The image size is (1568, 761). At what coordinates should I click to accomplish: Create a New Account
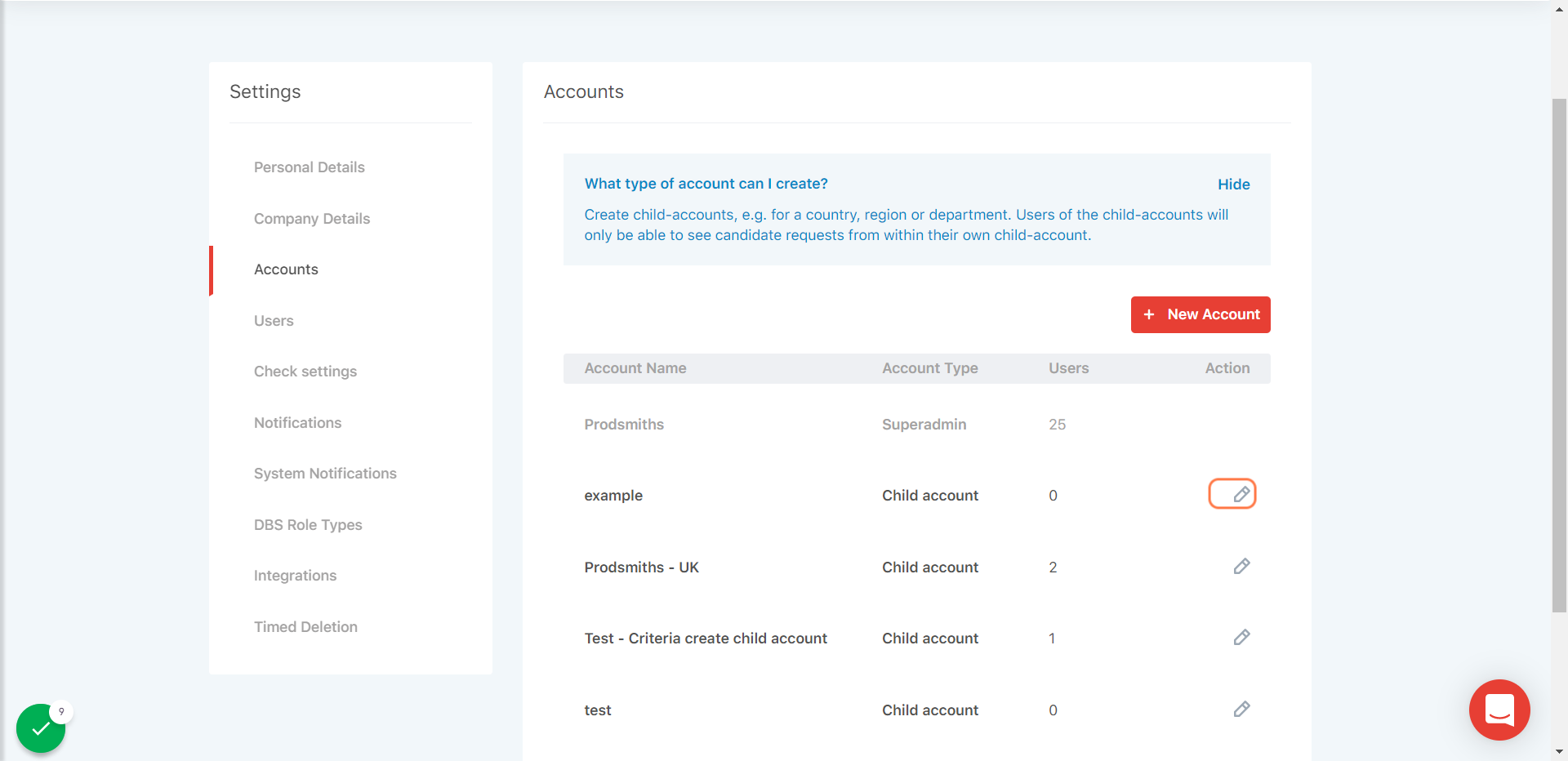click(1200, 314)
